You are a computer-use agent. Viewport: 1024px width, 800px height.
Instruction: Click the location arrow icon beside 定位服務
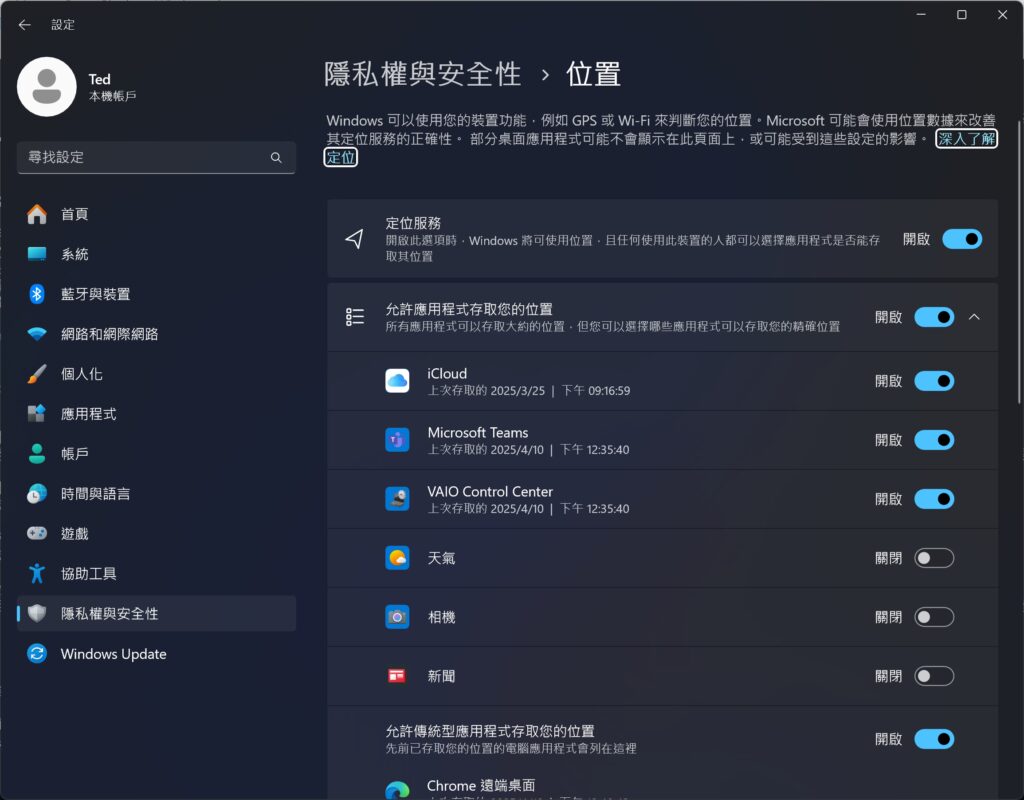pyautogui.click(x=354, y=239)
